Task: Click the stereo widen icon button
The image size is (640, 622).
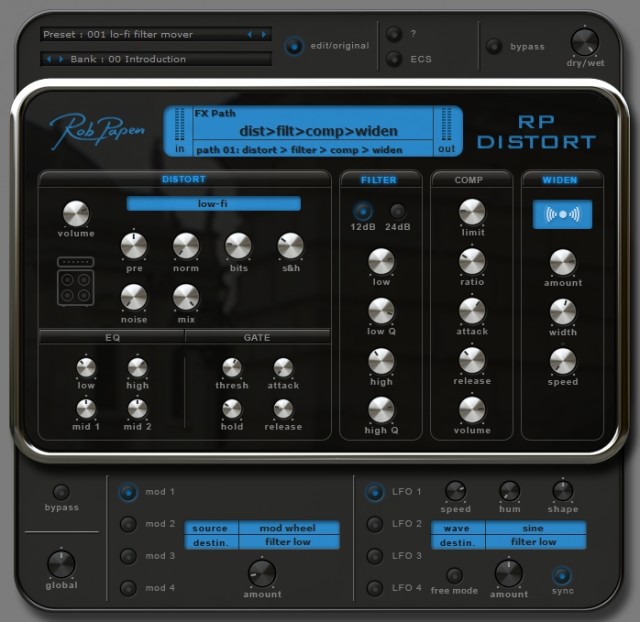Action: 562,215
